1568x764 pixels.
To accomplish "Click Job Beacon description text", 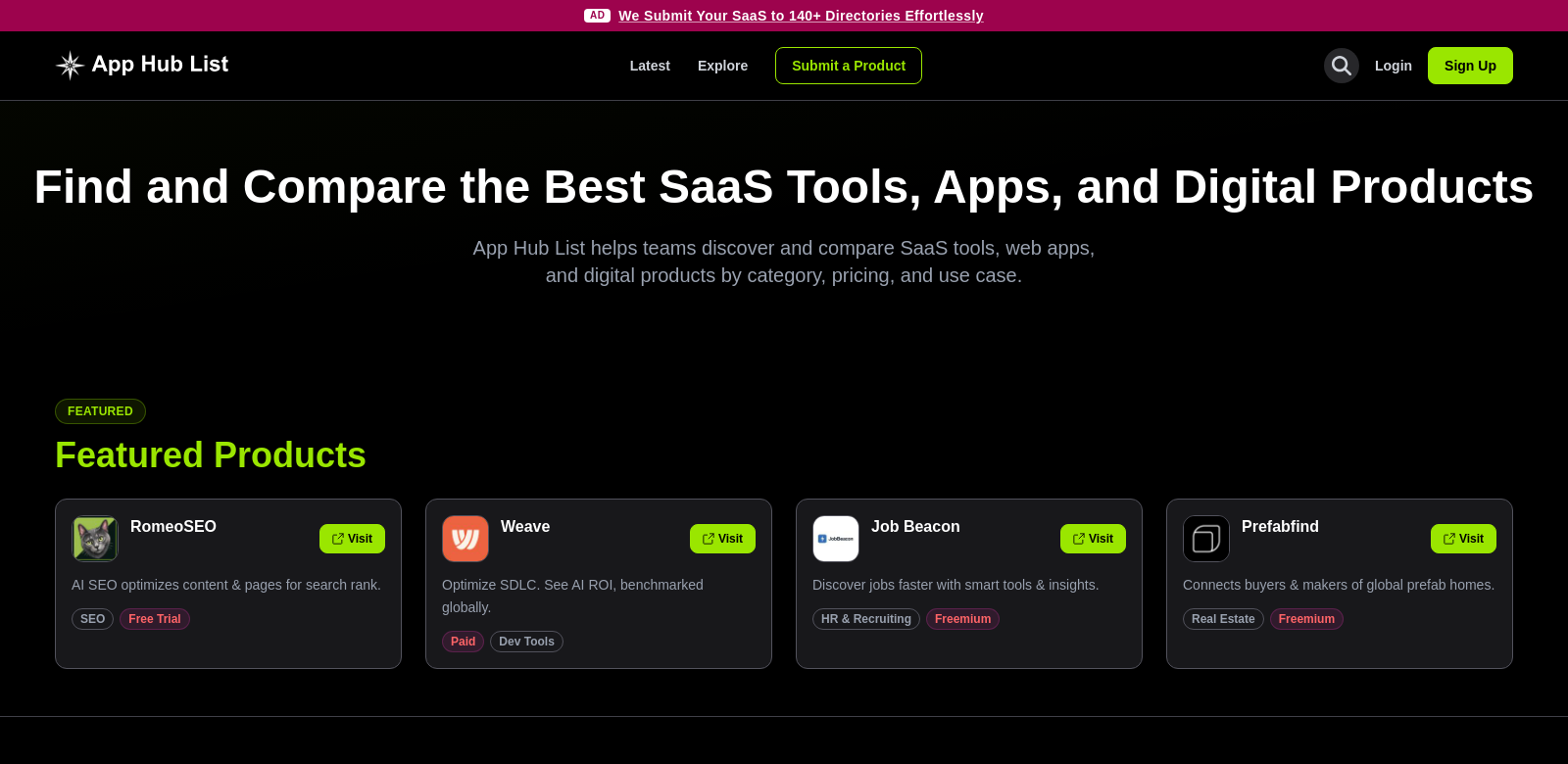I will [x=955, y=585].
